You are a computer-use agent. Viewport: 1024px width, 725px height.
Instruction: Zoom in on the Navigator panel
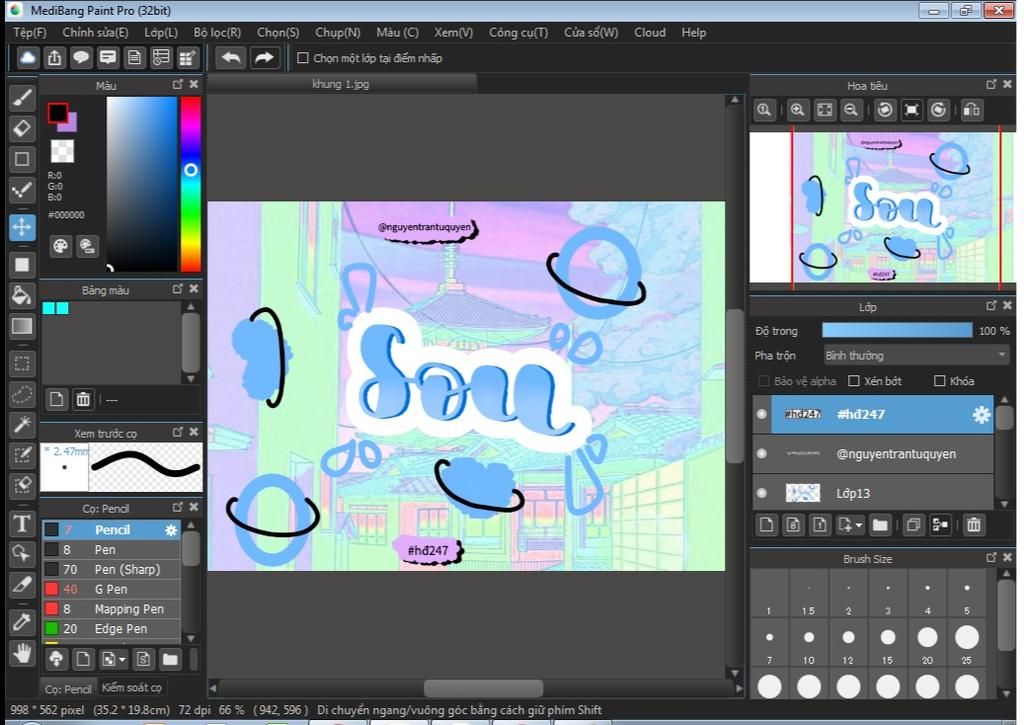[x=797, y=110]
